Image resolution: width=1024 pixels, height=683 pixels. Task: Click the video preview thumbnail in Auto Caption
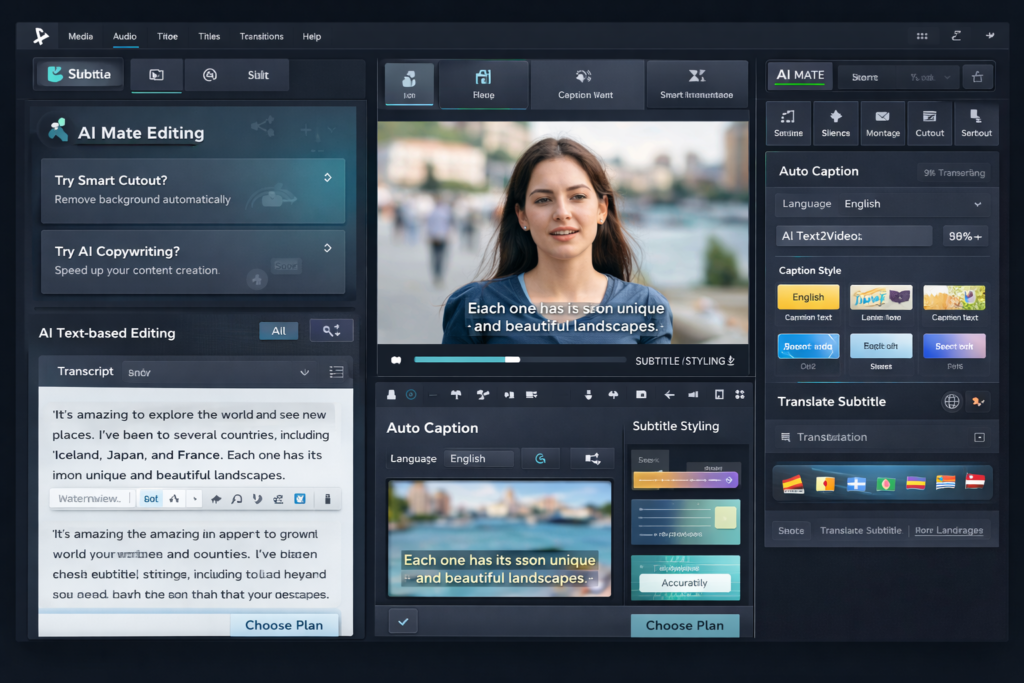point(498,537)
